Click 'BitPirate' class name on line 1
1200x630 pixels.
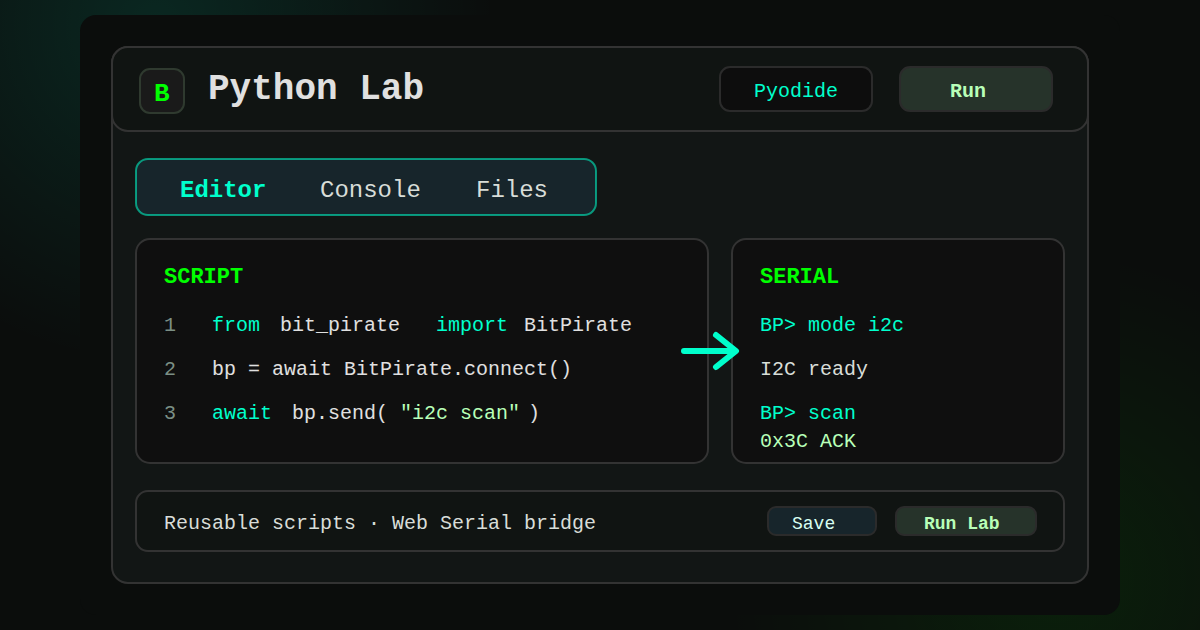578,325
